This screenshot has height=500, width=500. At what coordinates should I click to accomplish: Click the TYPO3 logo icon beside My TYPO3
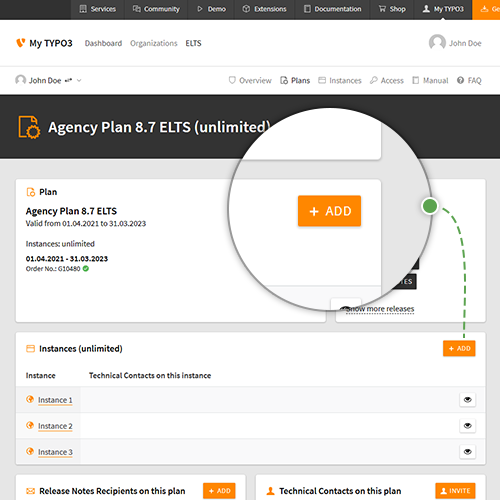tap(21, 43)
